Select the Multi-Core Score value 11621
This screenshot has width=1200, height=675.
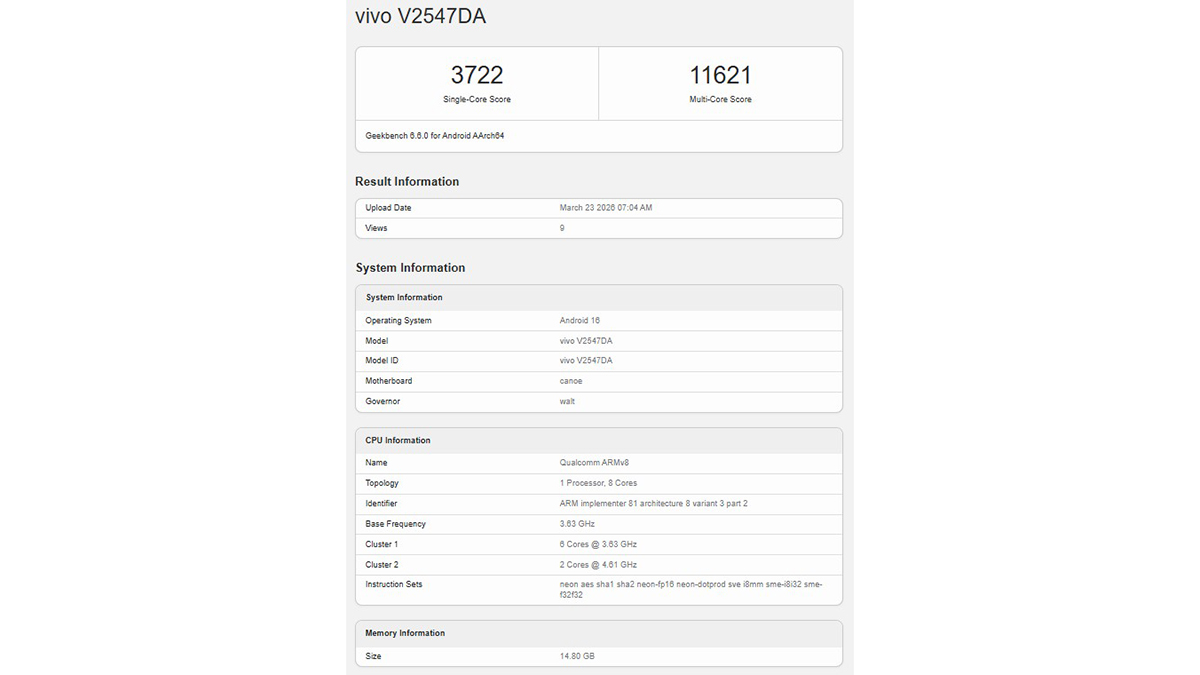(719, 74)
